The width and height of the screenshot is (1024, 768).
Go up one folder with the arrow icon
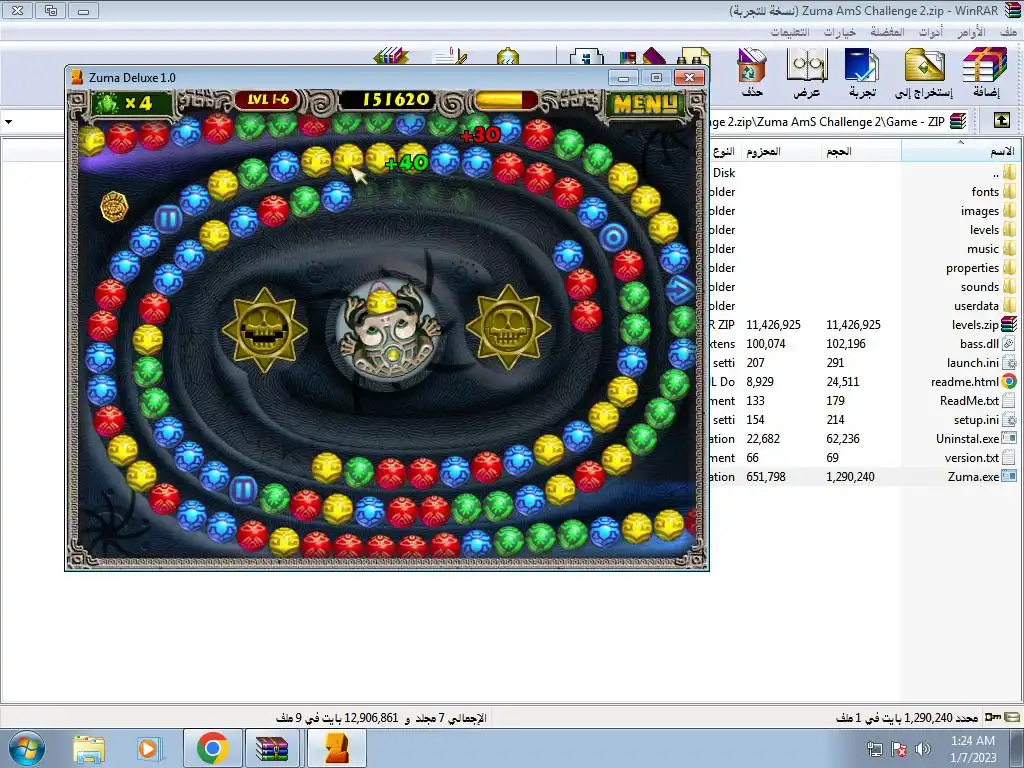1001,121
